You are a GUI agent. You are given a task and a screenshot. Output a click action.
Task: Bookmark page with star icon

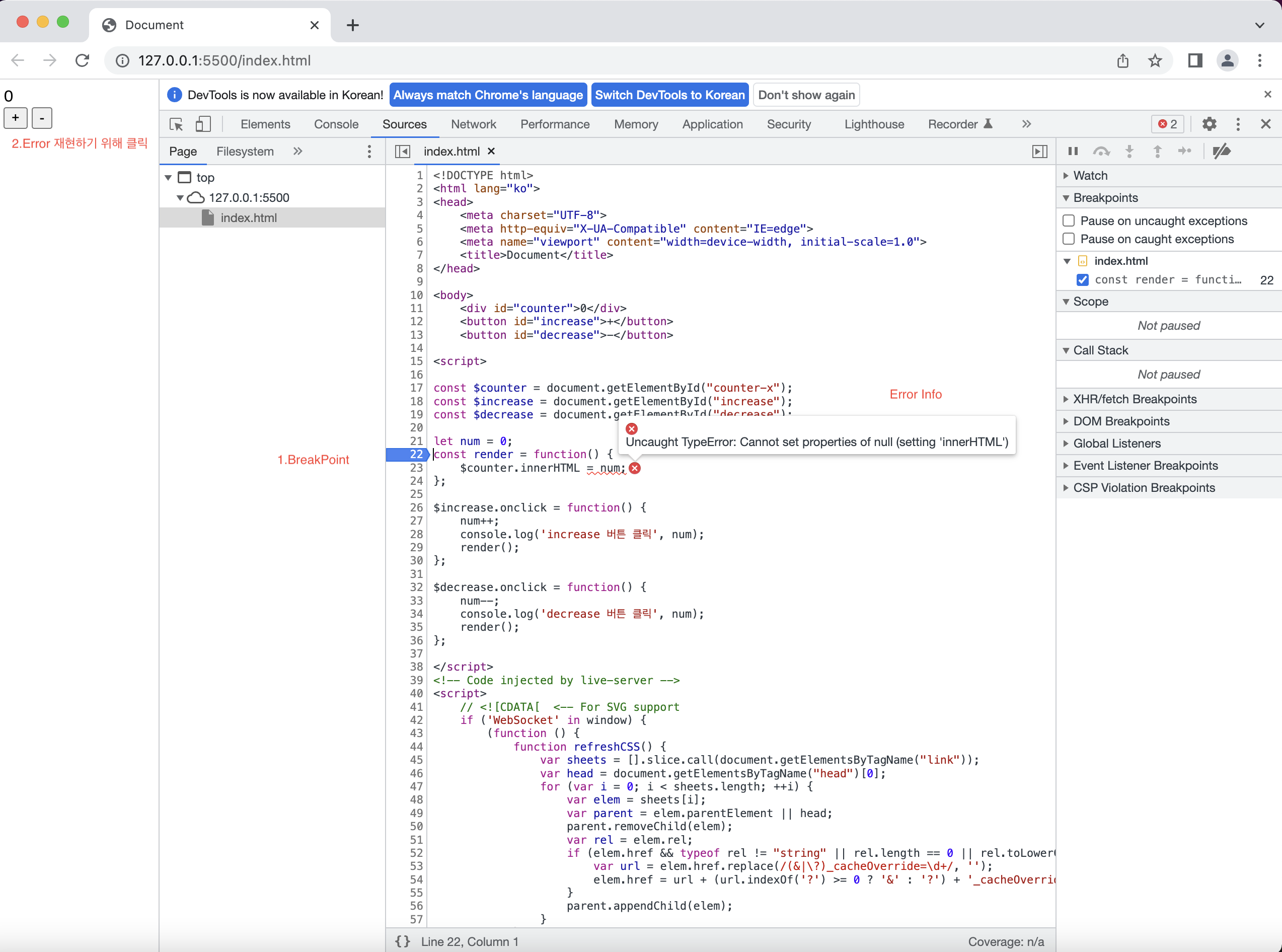[1155, 60]
